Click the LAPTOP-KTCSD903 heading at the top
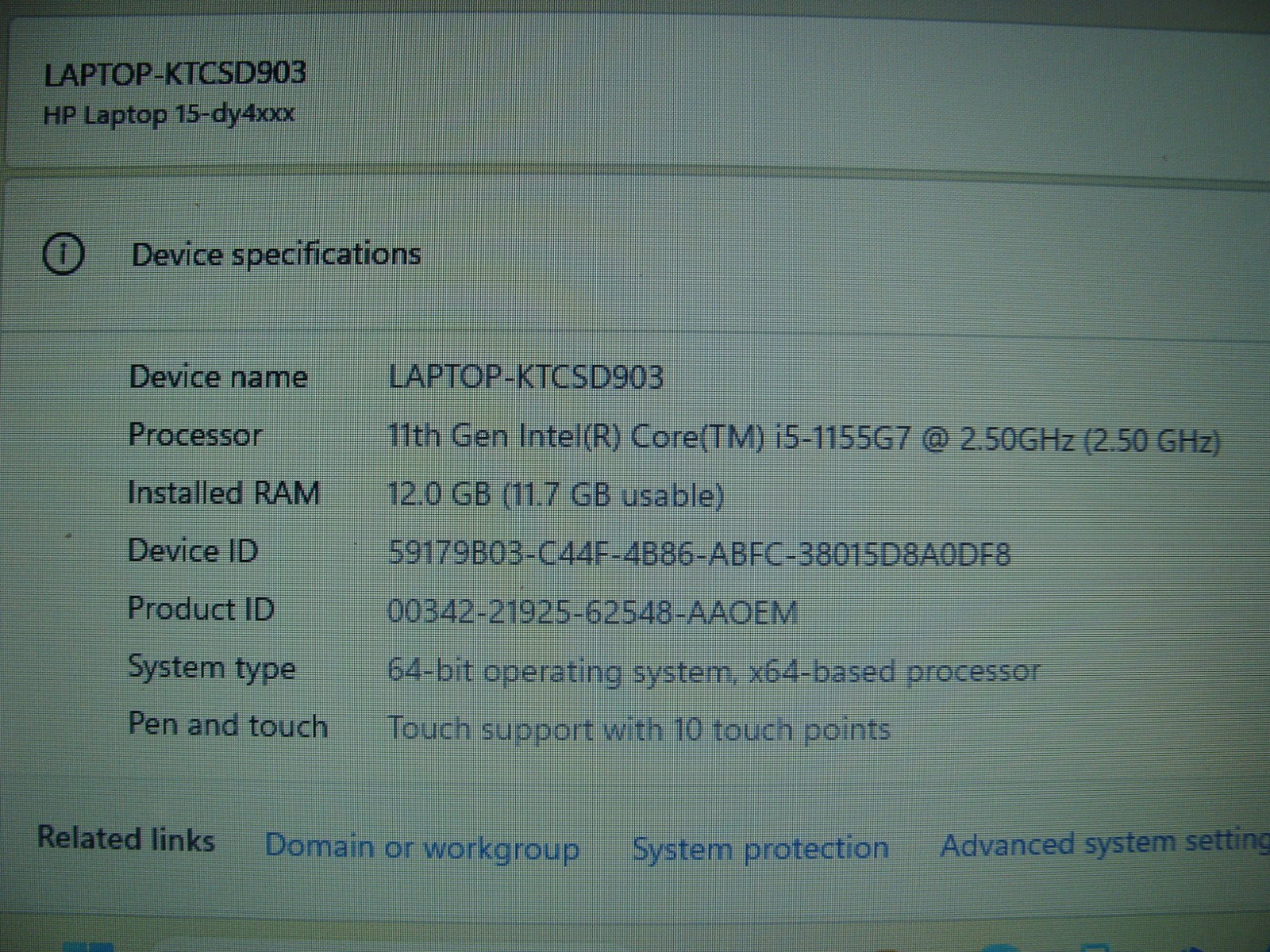The height and width of the screenshot is (952, 1270). click(175, 74)
